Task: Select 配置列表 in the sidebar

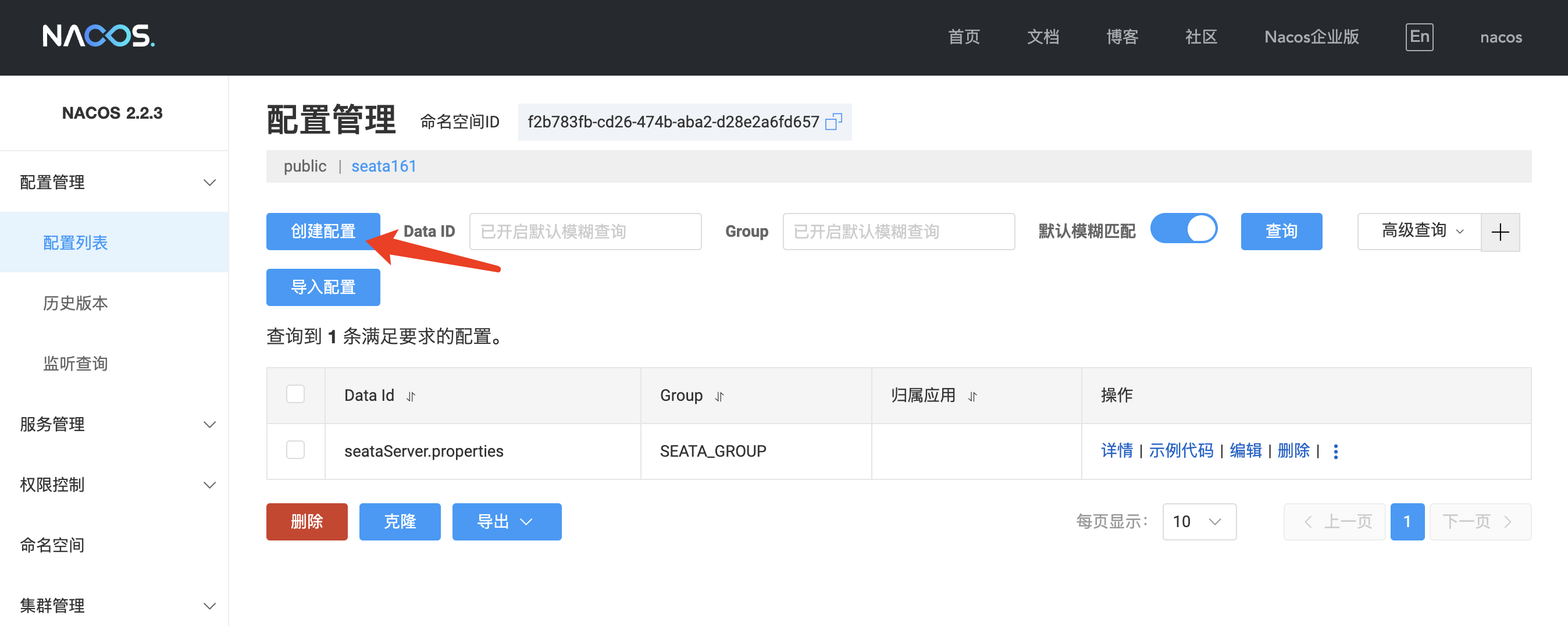Action: (114, 243)
